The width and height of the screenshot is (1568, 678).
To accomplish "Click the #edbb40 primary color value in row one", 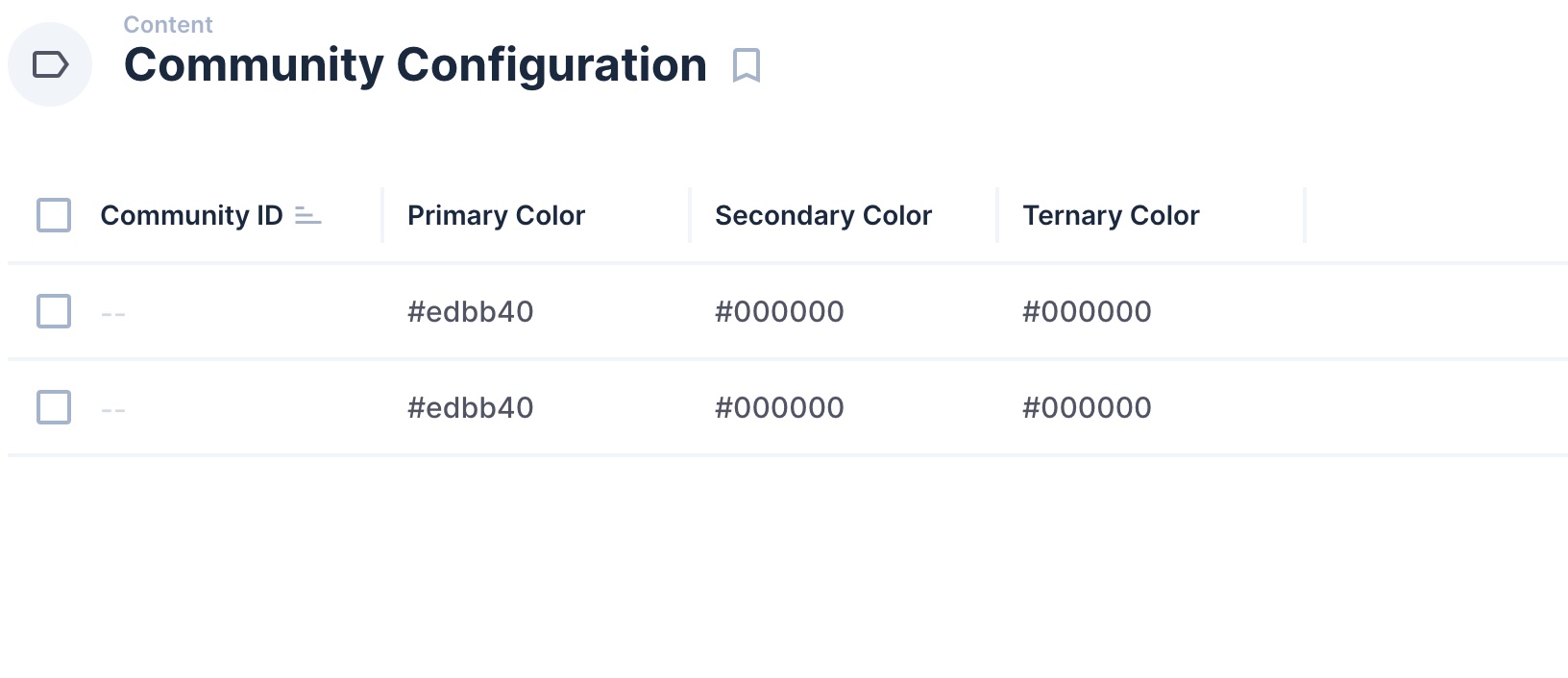I will click(470, 311).
